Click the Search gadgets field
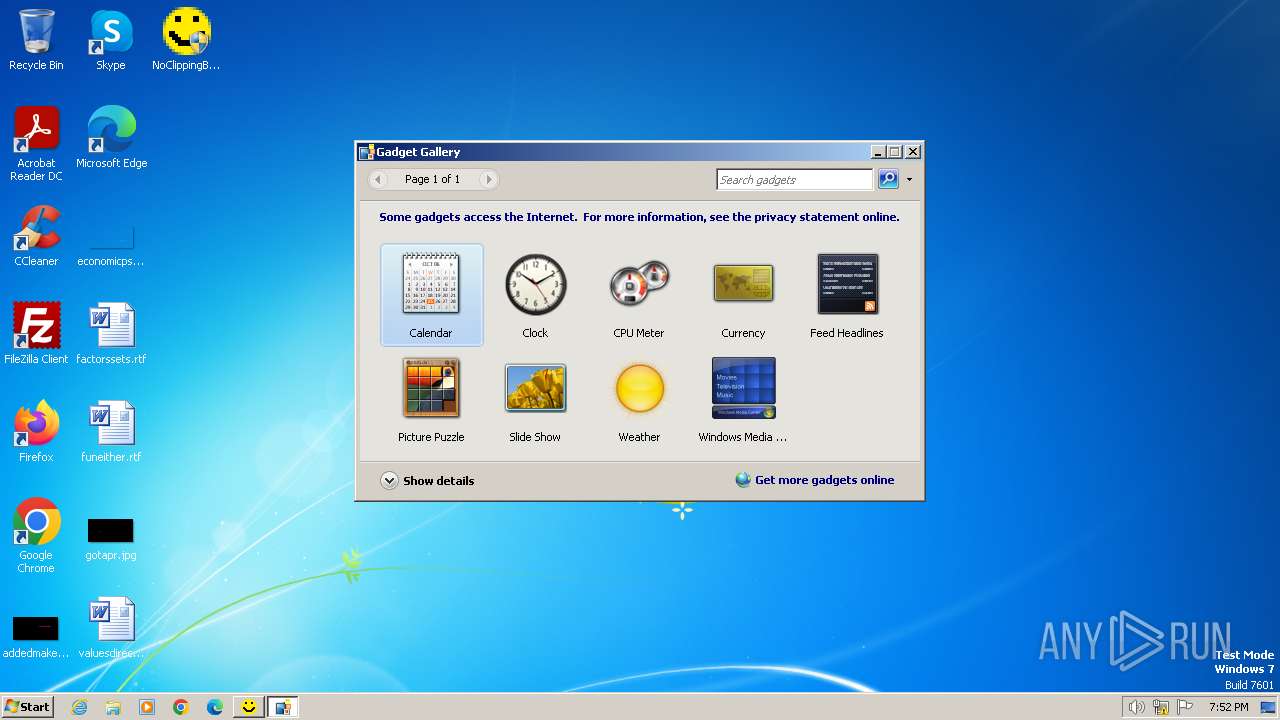Screen dimensions: 1280x720 coord(795,180)
